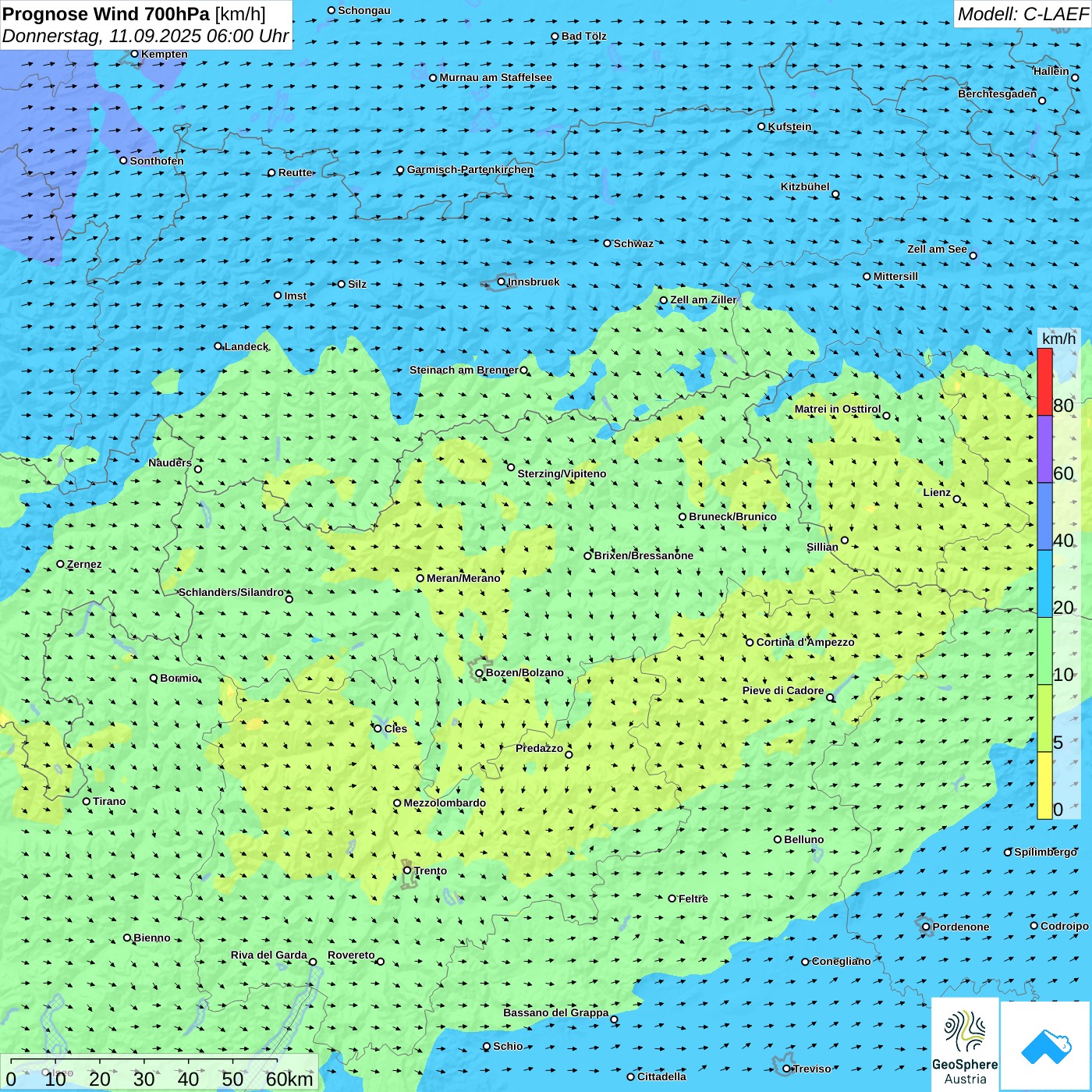This screenshot has width=1092, height=1092.
Task: Click the Garmisch-Partenkirchen marker
Action: point(400,170)
